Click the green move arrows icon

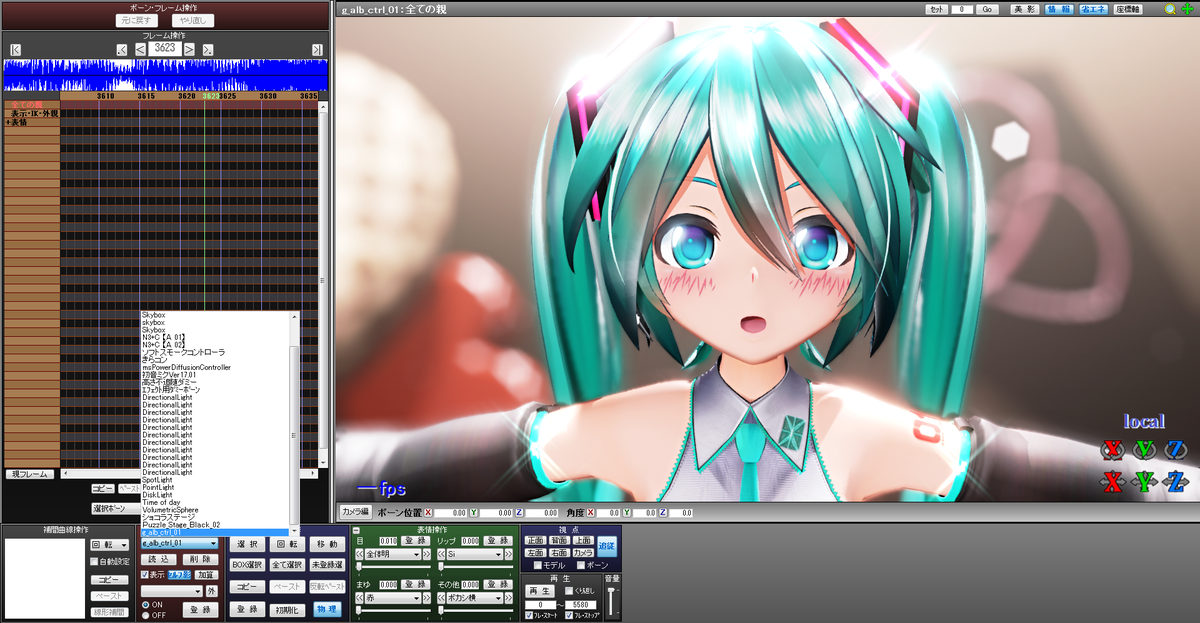[1187, 9]
